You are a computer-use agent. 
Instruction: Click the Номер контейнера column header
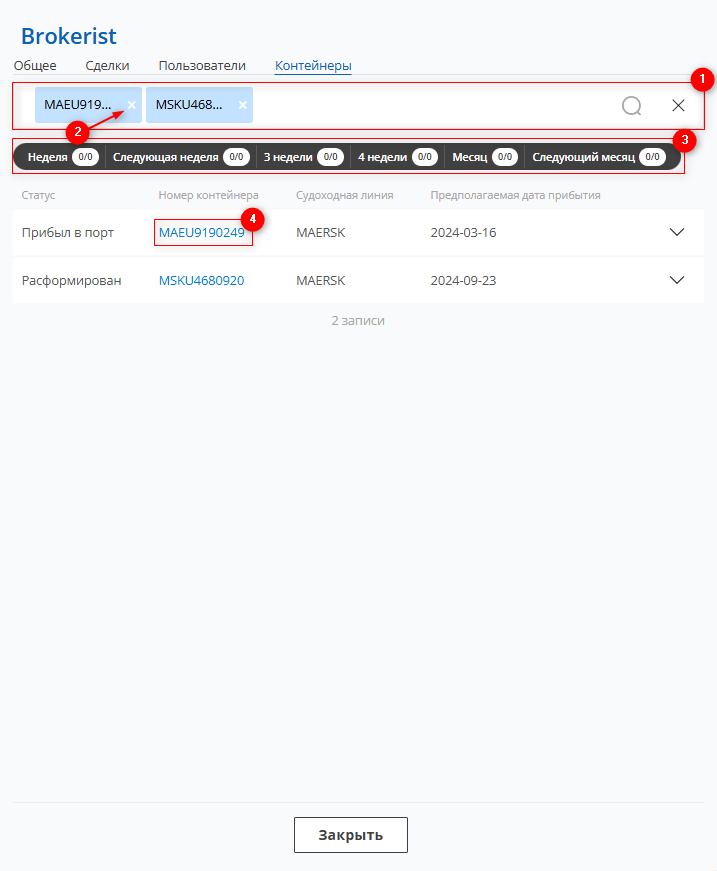tap(208, 196)
